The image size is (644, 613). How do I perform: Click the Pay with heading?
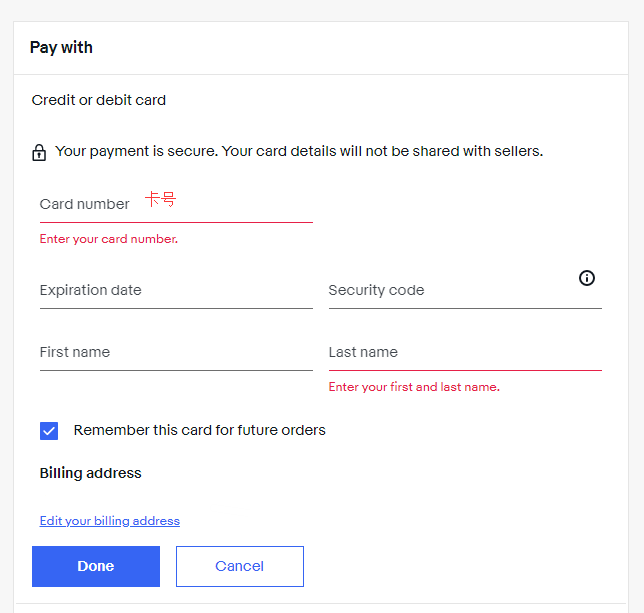pos(61,48)
